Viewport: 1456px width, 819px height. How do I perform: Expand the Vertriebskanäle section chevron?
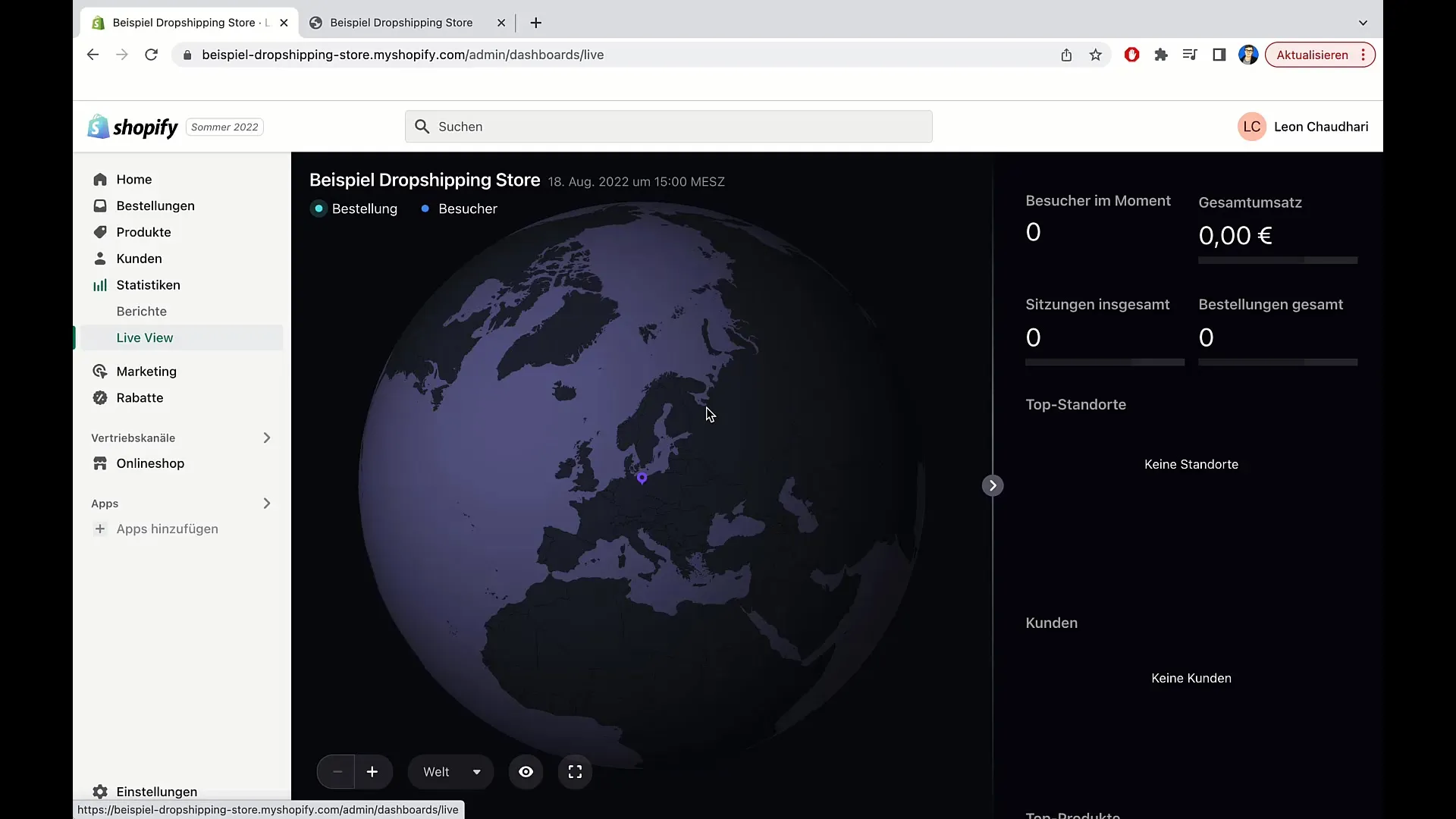[x=266, y=437]
